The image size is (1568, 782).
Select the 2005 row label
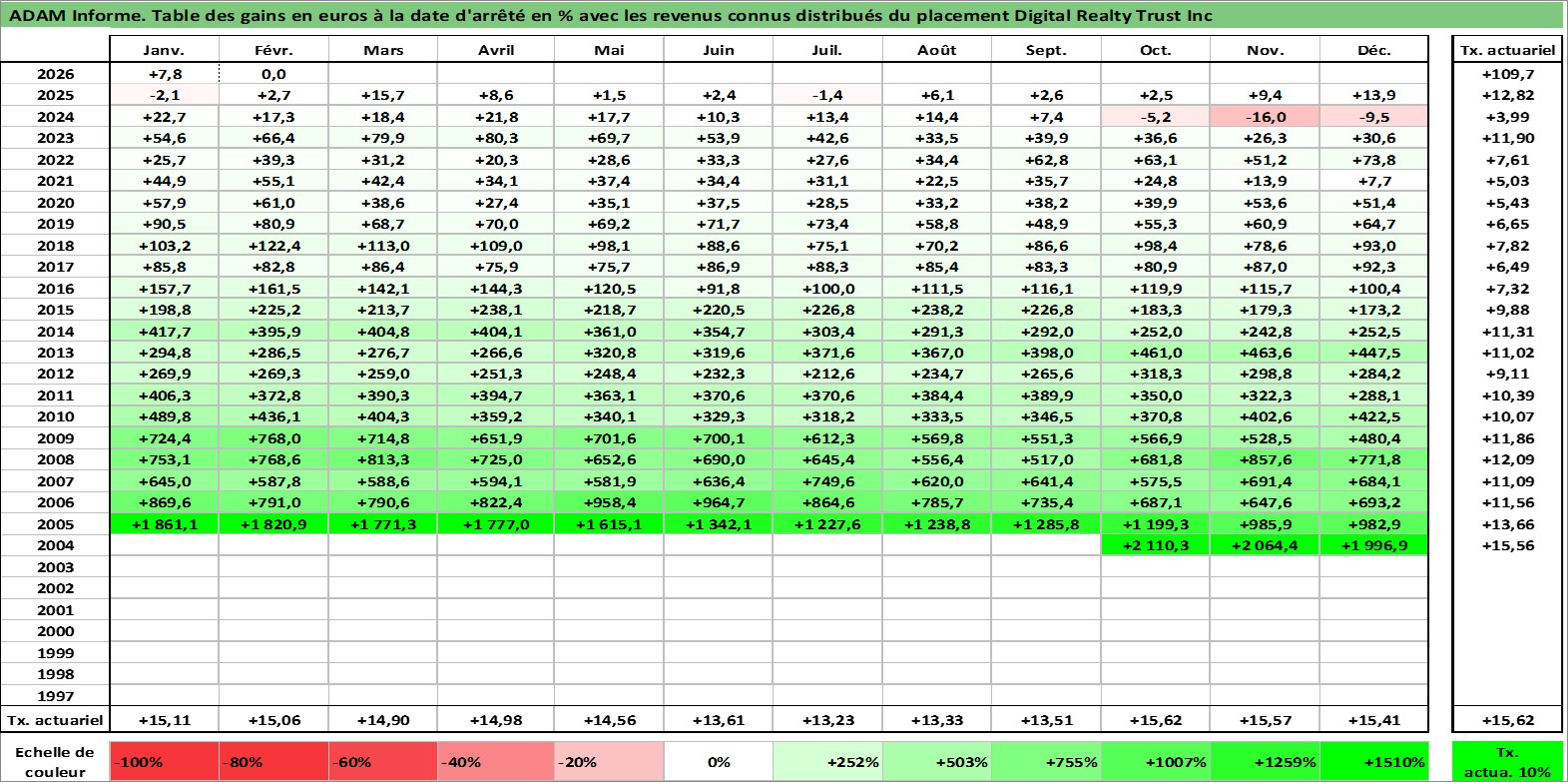point(55,524)
